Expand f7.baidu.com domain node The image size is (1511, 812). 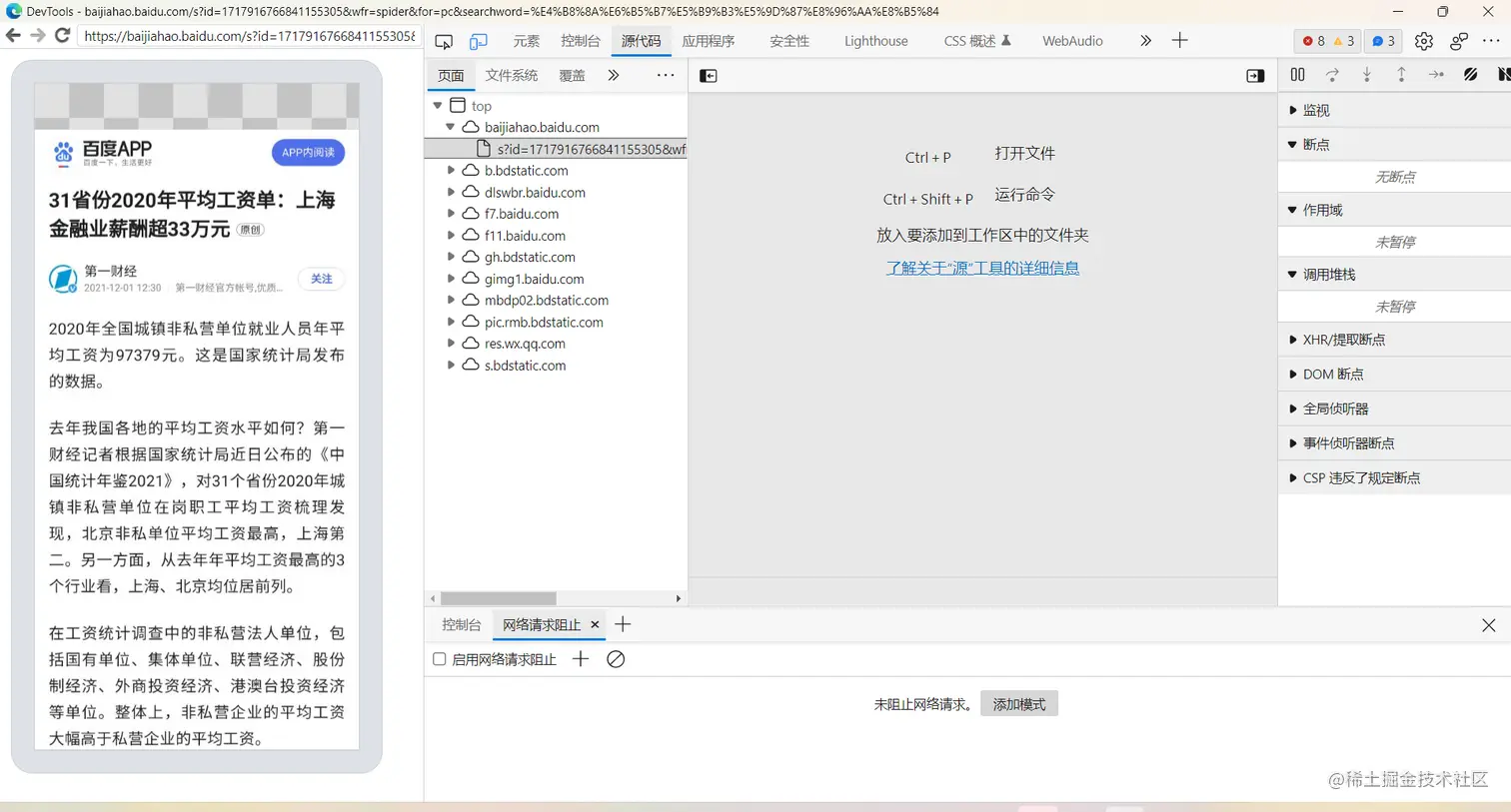[x=451, y=214]
